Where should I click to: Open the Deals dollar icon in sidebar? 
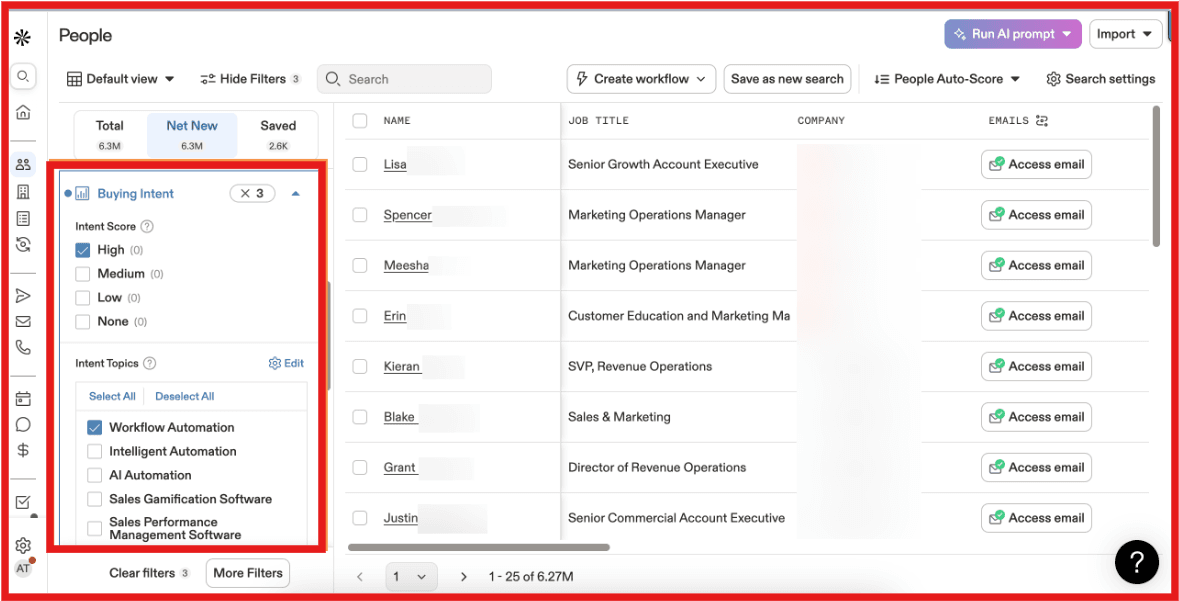[23, 451]
